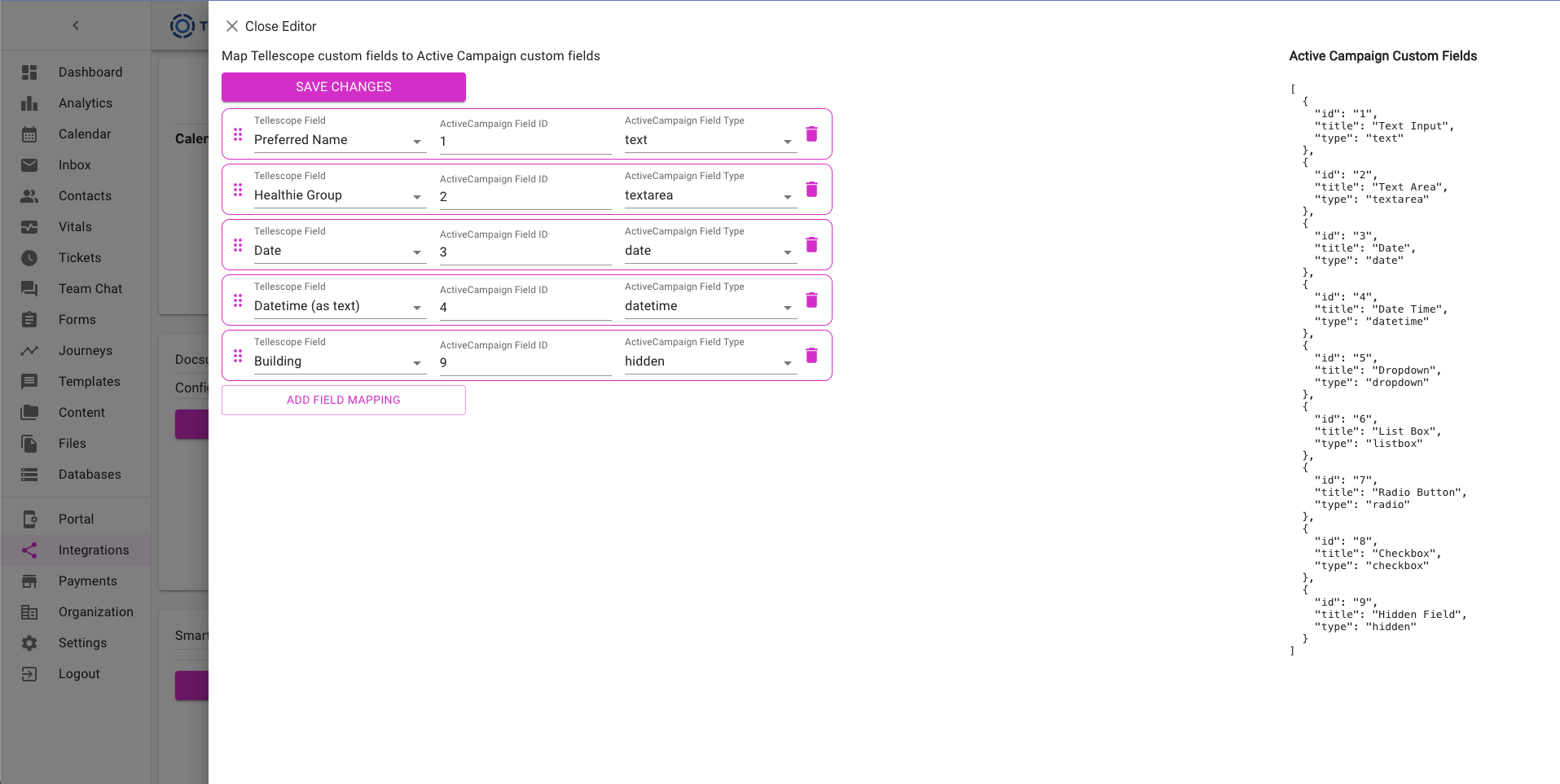The height and width of the screenshot is (784, 1560).
Task: Open Analytics menu item label
Action: click(x=86, y=103)
